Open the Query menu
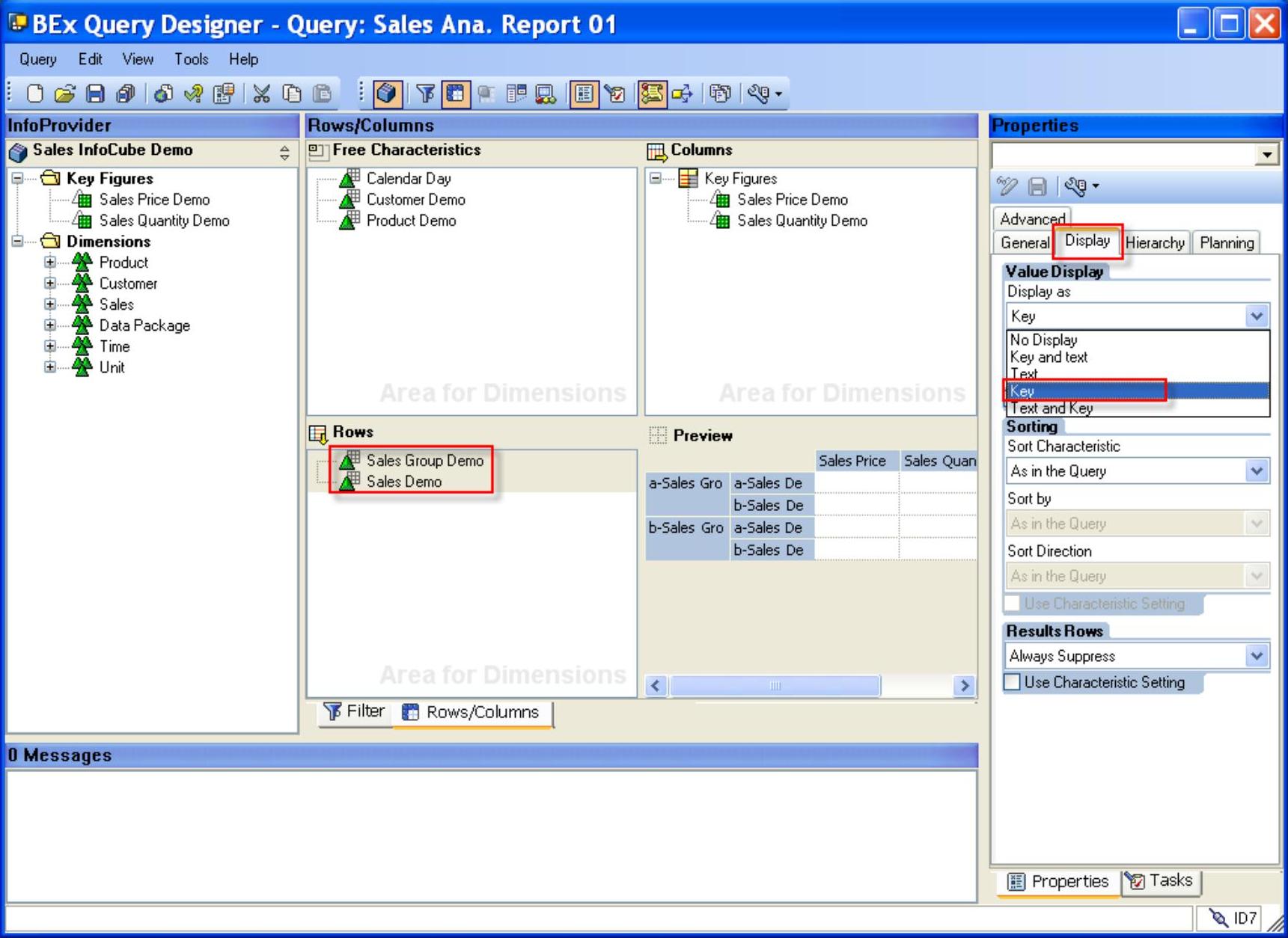1288x938 pixels. [x=38, y=59]
